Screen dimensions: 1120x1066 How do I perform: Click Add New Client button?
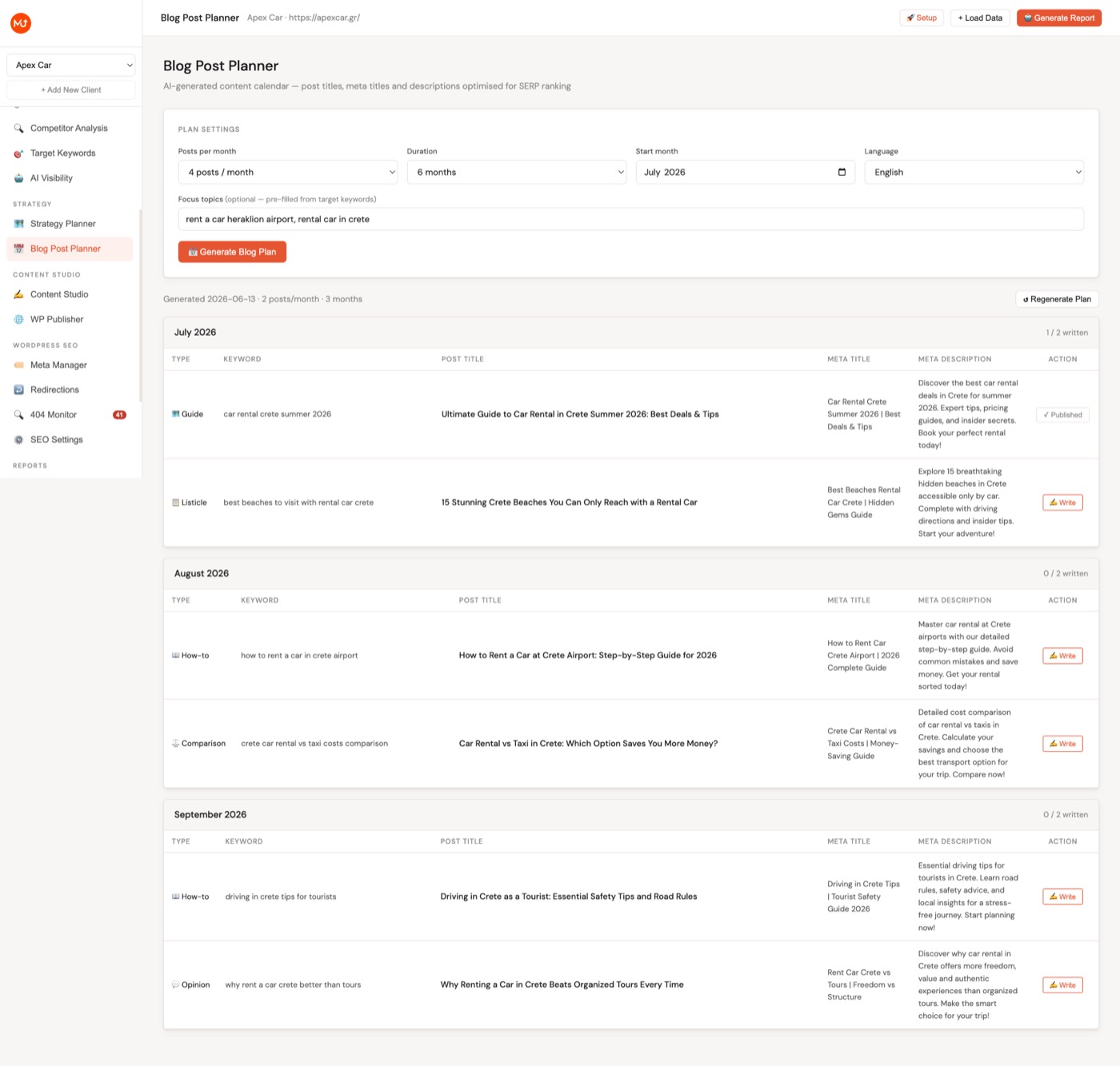tap(70, 90)
